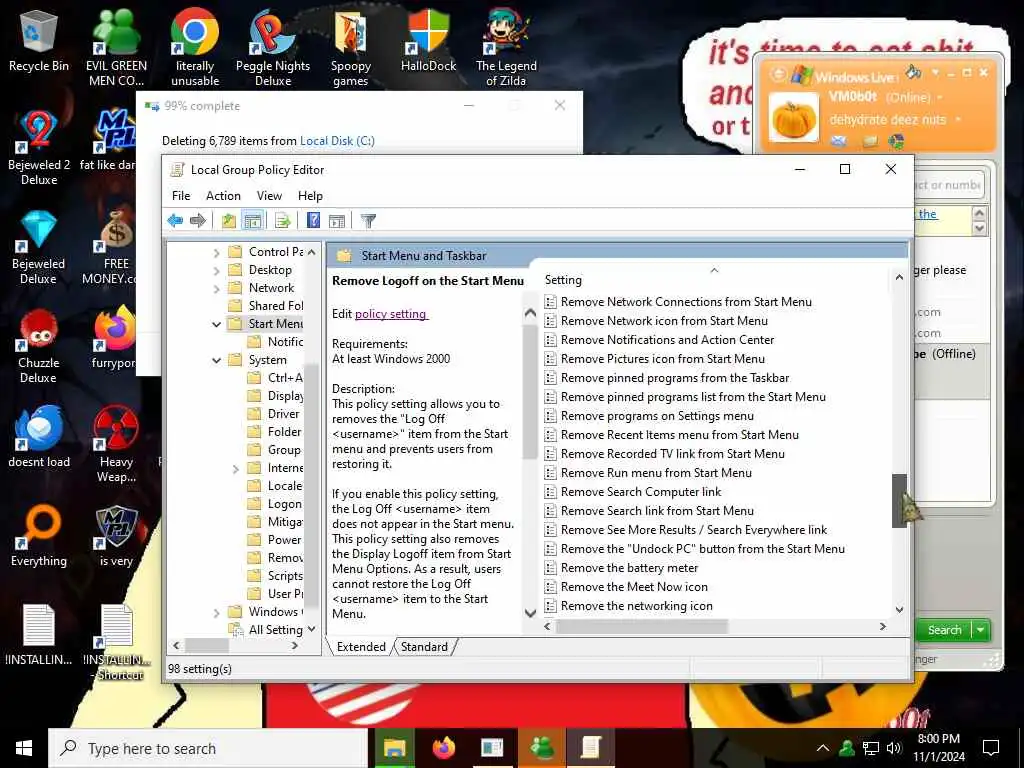Viewport: 1024px width, 768px height.
Task: Open the Online status dropdown in Messenger
Action: click(940, 97)
